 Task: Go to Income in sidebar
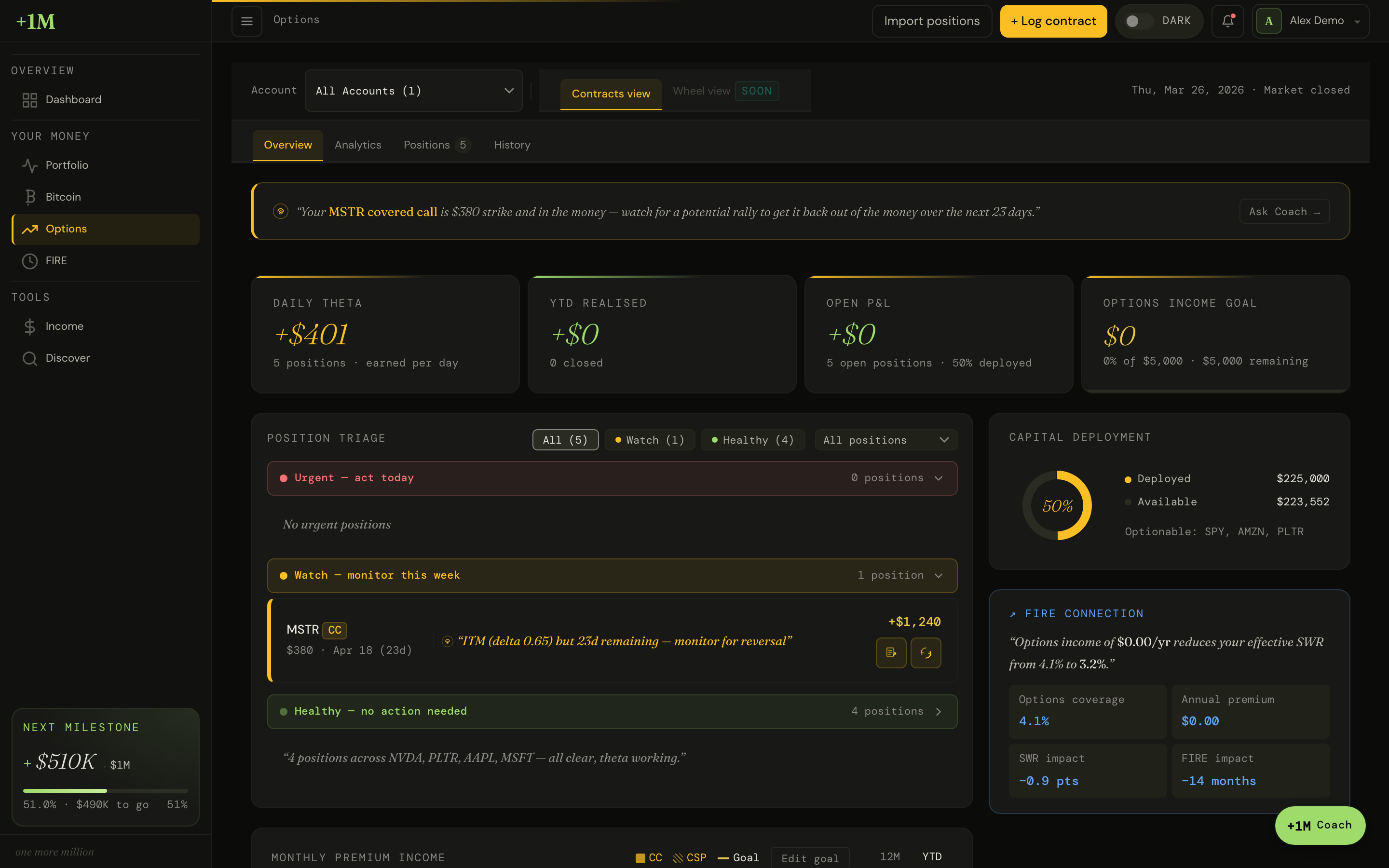(105, 326)
